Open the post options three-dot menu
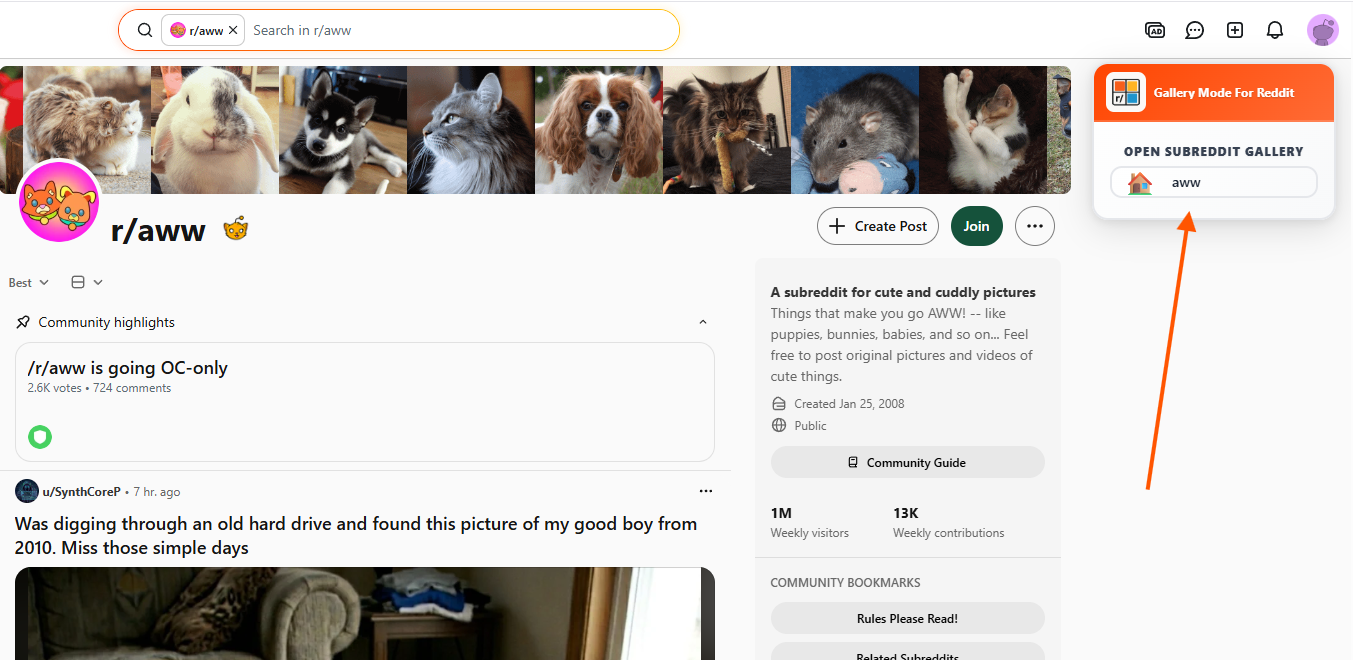 click(x=706, y=491)
